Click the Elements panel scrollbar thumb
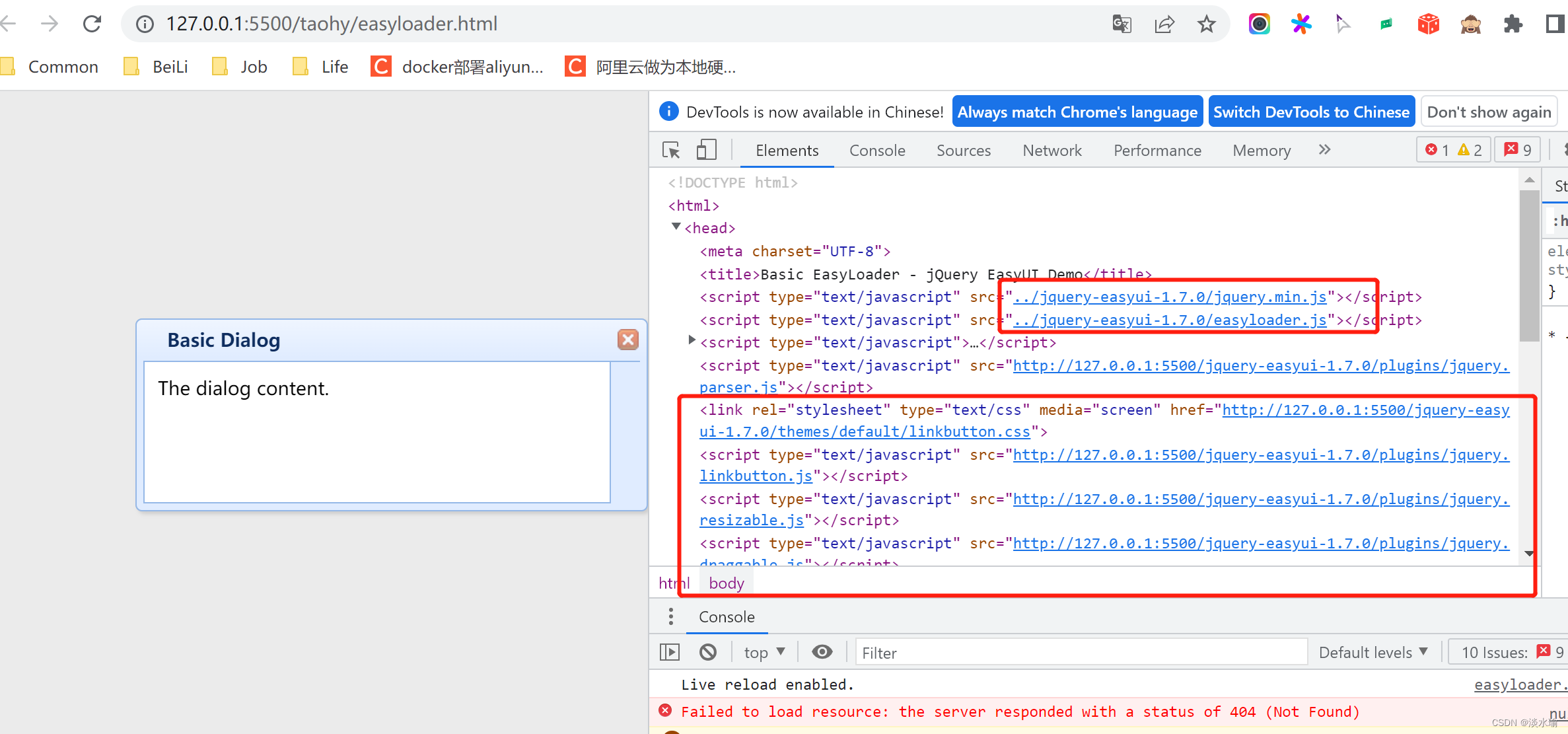 1529,266
